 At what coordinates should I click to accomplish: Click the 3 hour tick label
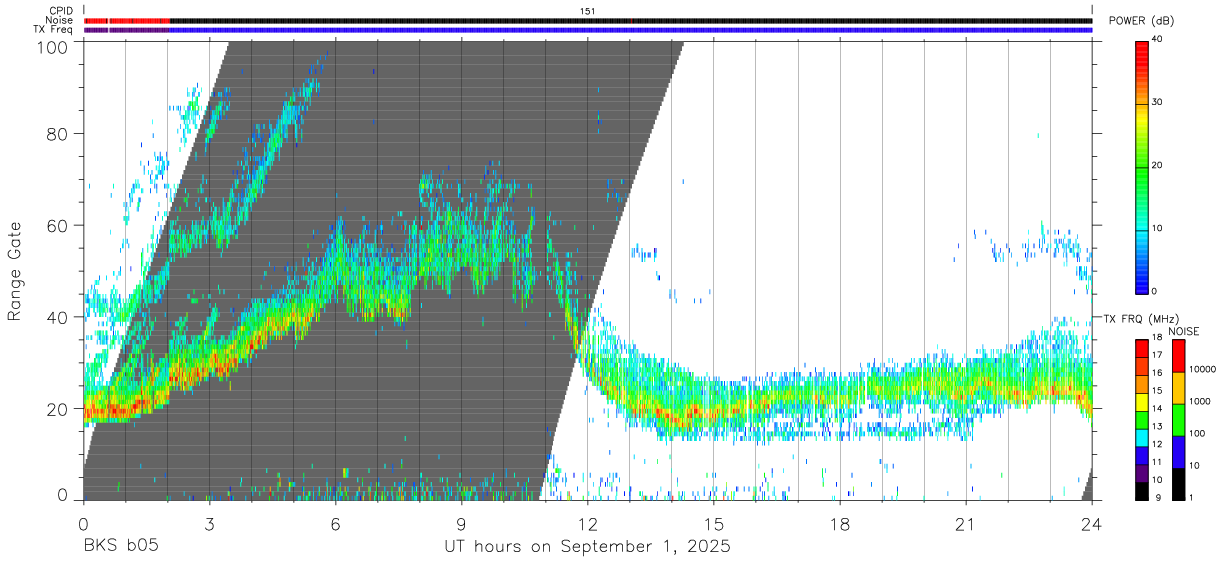tap(209, 523)
